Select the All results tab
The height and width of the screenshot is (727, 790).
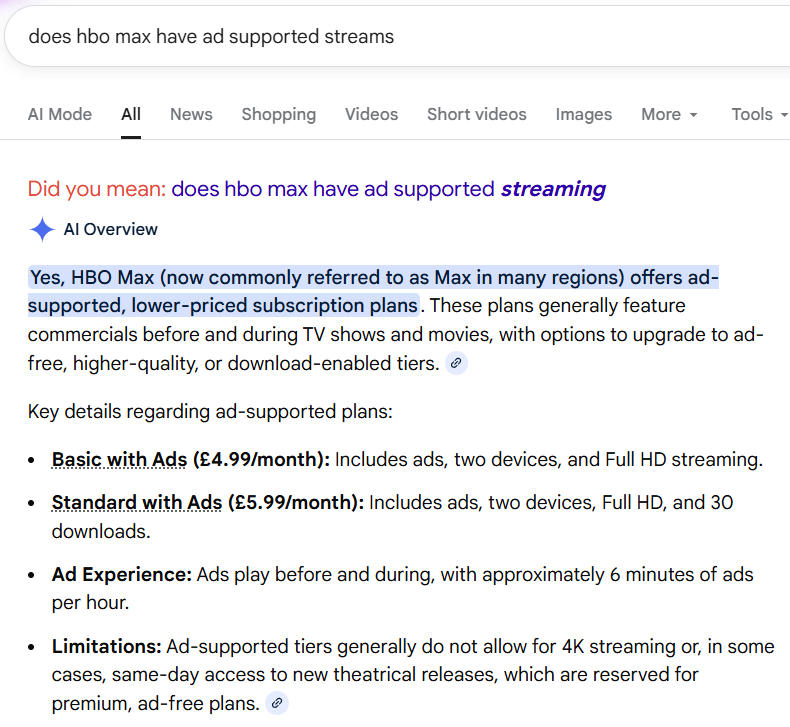(131, 114)
